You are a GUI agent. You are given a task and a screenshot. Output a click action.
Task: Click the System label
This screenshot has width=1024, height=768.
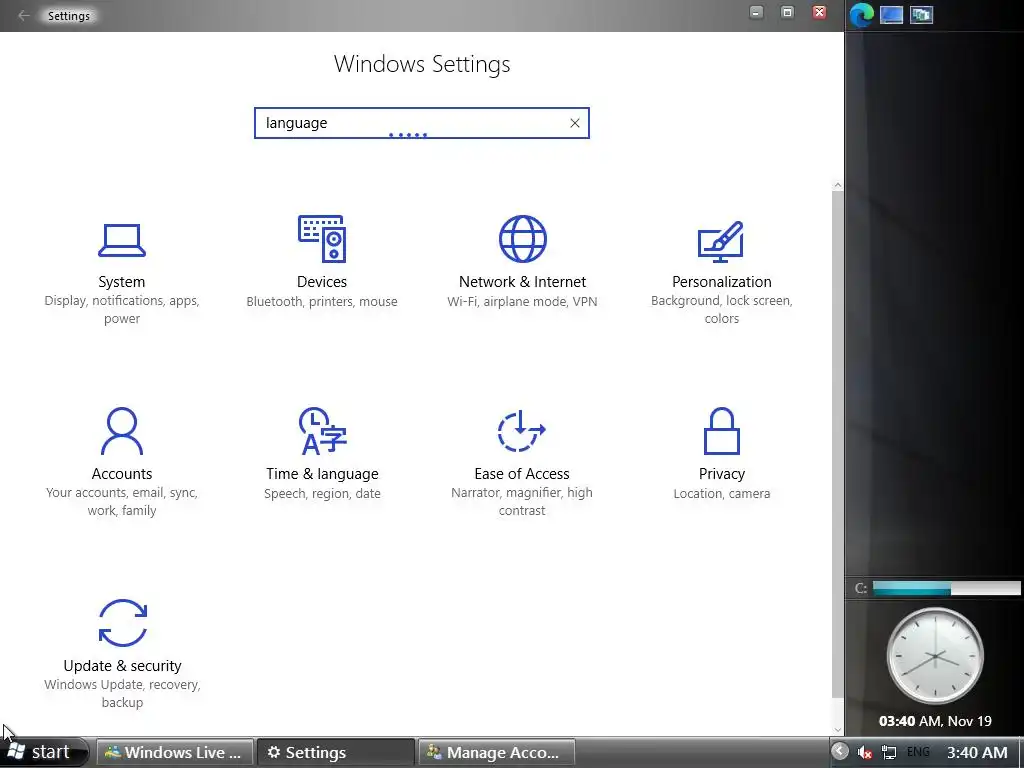[x=121, y=281]
